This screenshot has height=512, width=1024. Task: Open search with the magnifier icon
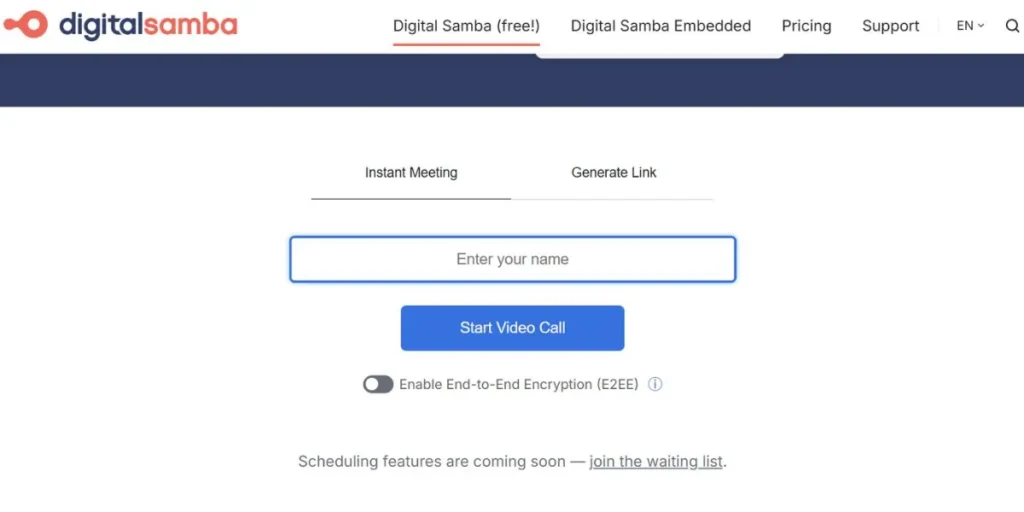point(1012,26)
